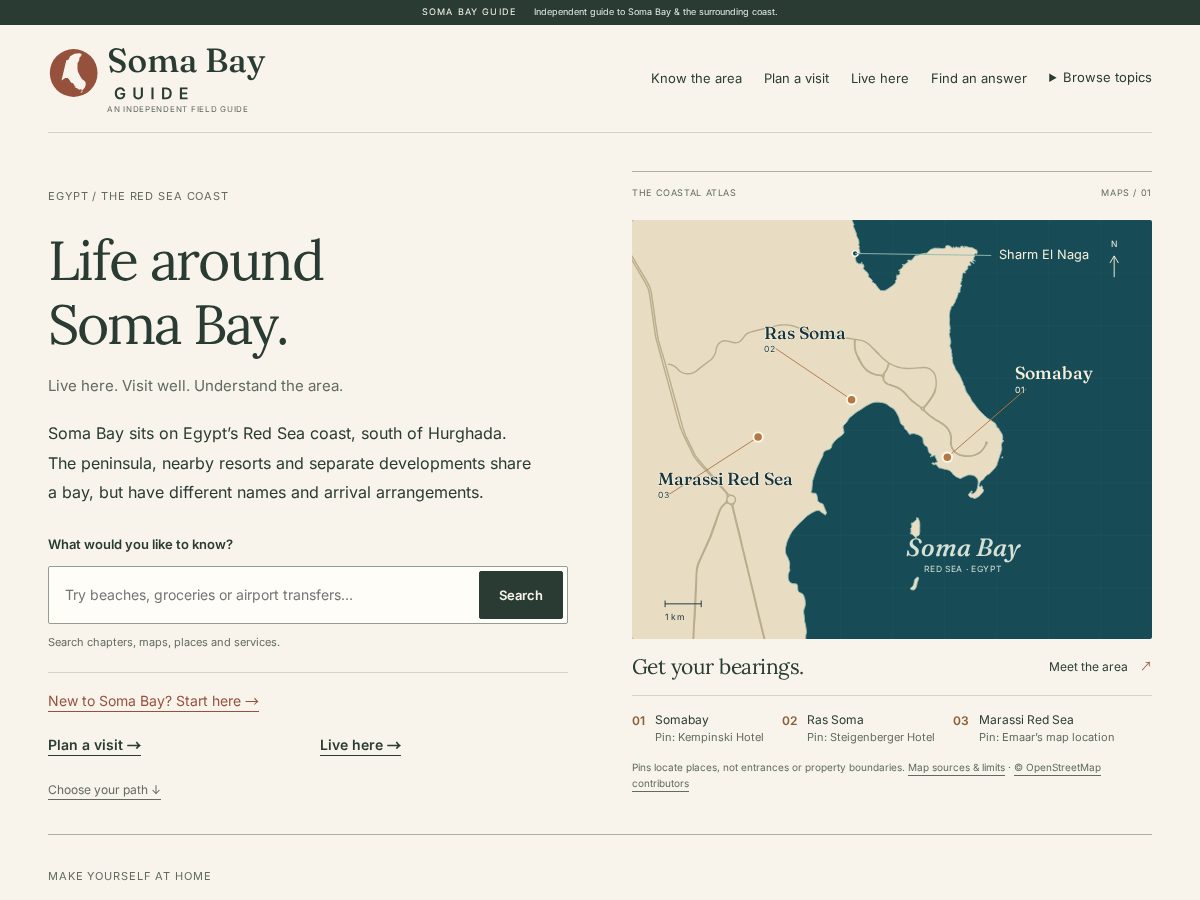The width and height of the screenshot is (1200, 900).
Task: Follow the Live here arrow link
Action: pyautogui.click(x=360, y=745)
